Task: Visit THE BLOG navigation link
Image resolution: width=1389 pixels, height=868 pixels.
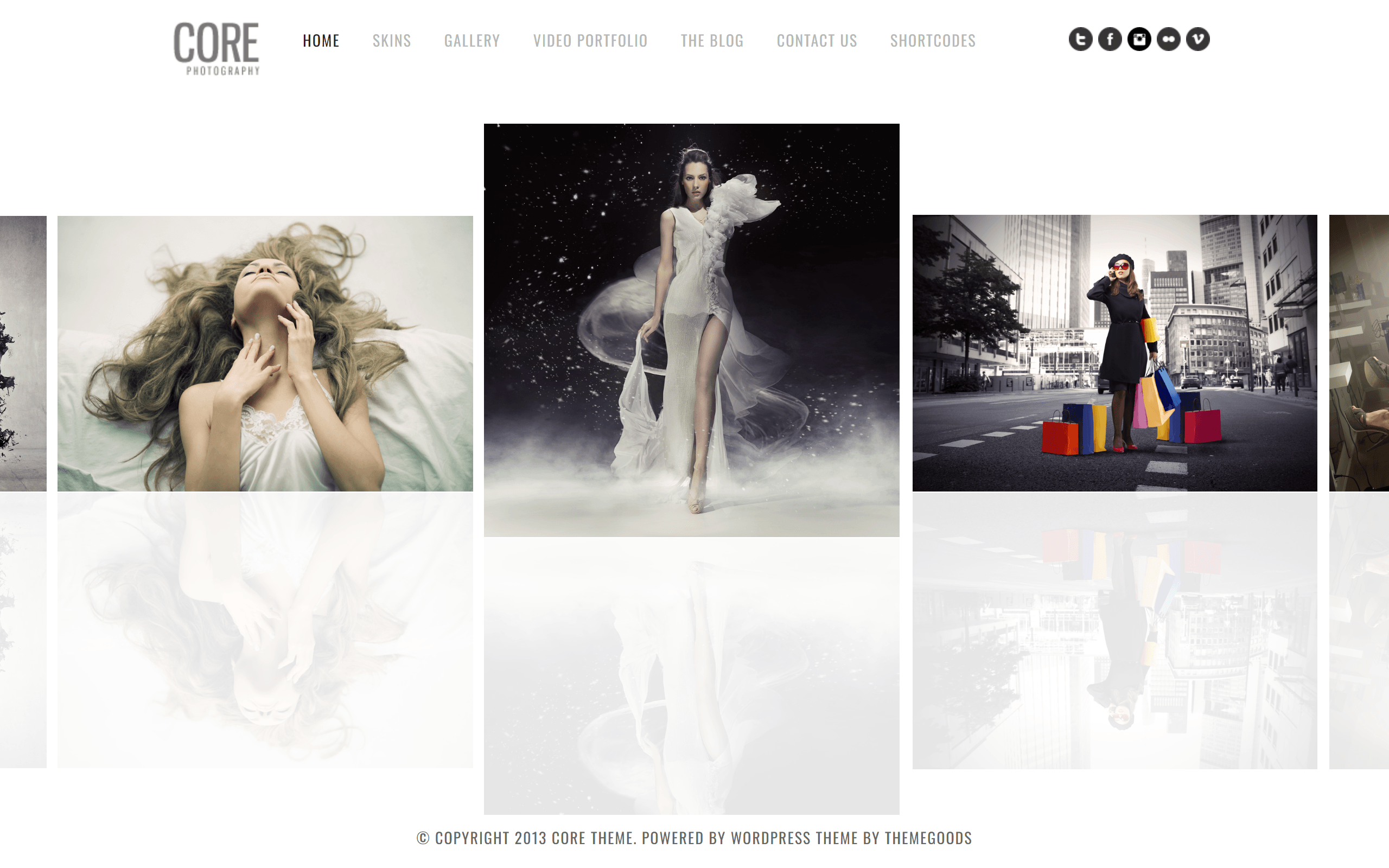Action: 711,40
